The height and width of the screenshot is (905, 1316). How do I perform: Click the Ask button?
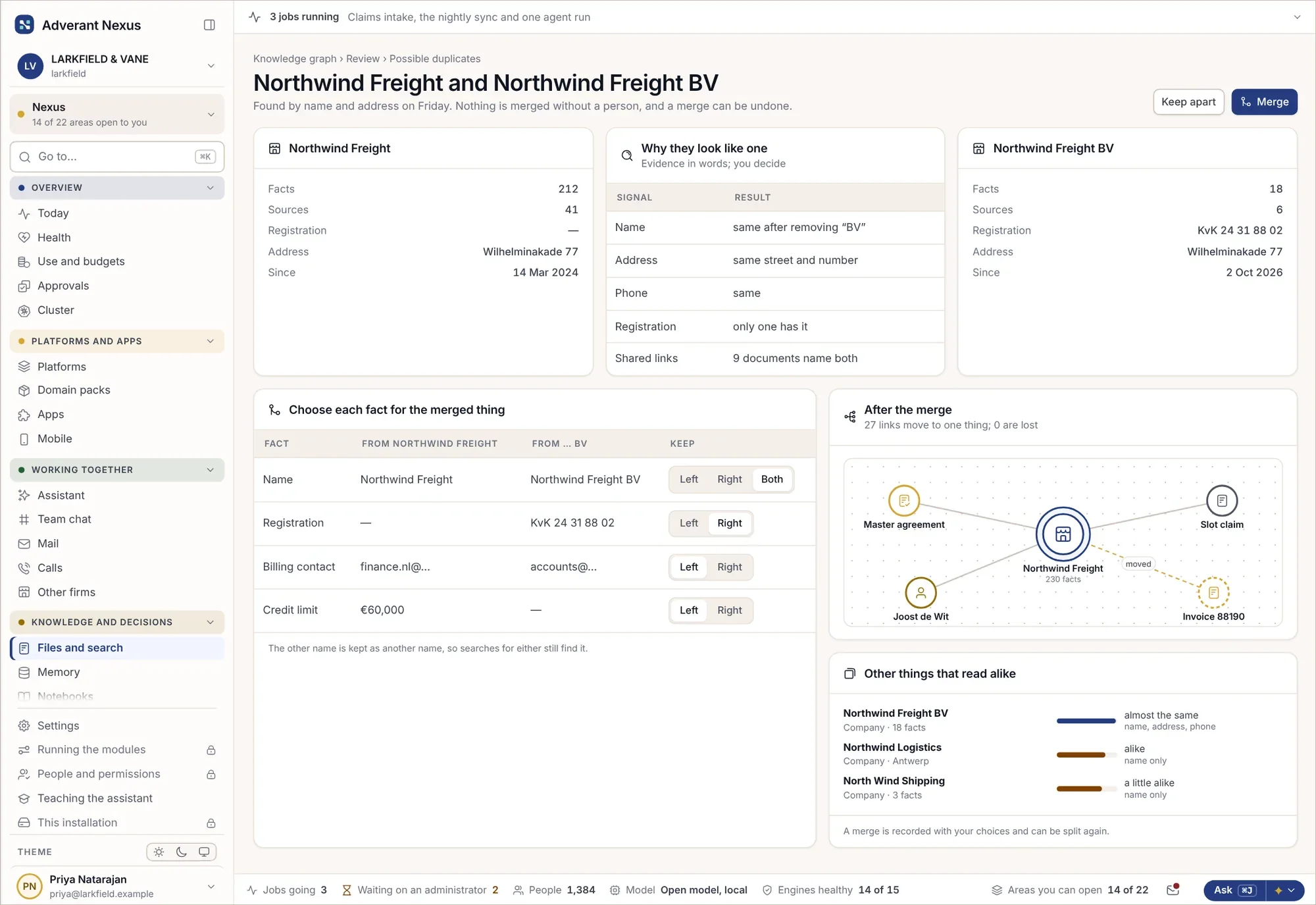(1234, 890)
